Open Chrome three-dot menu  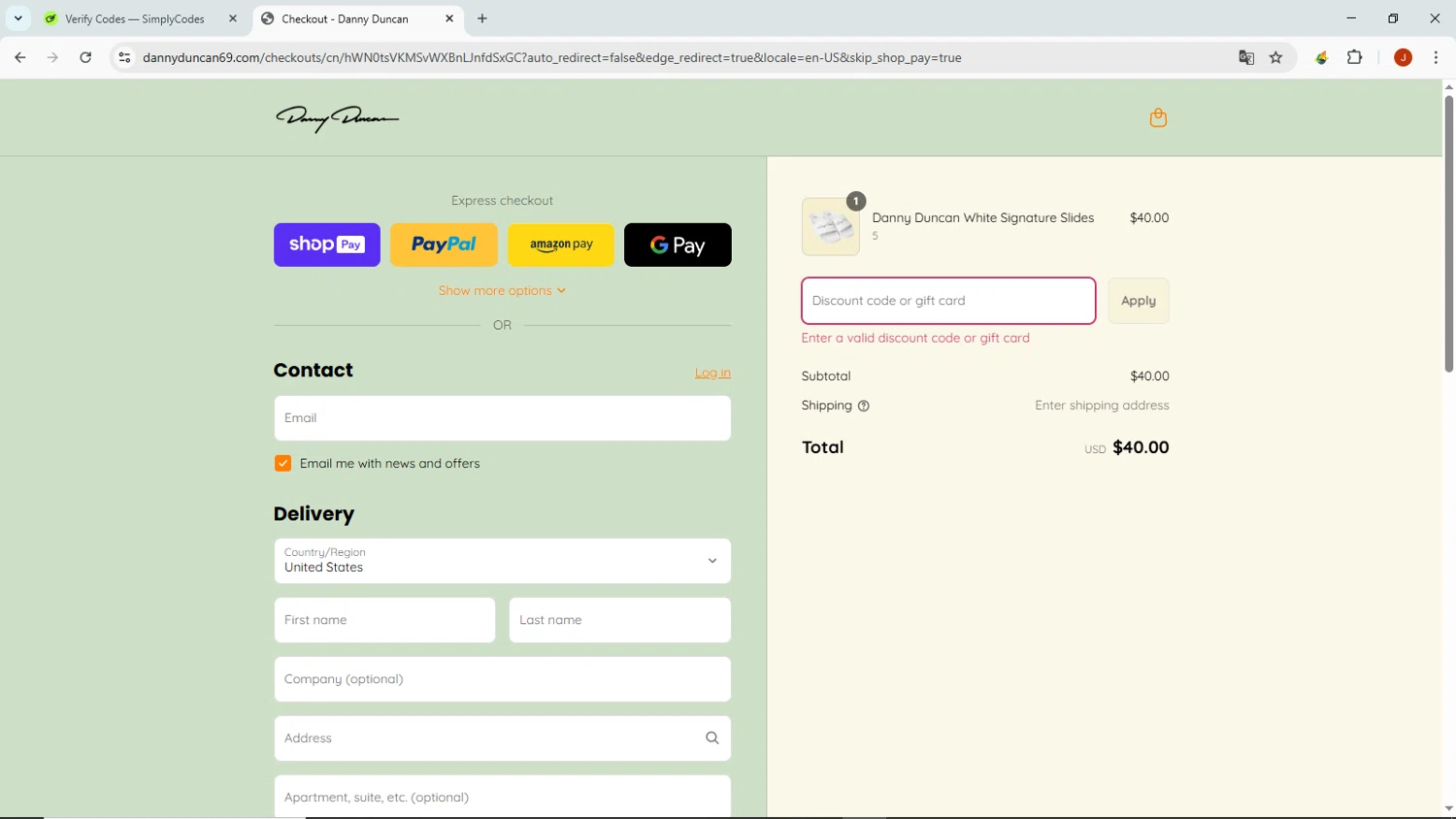[x=1436, y=57]
